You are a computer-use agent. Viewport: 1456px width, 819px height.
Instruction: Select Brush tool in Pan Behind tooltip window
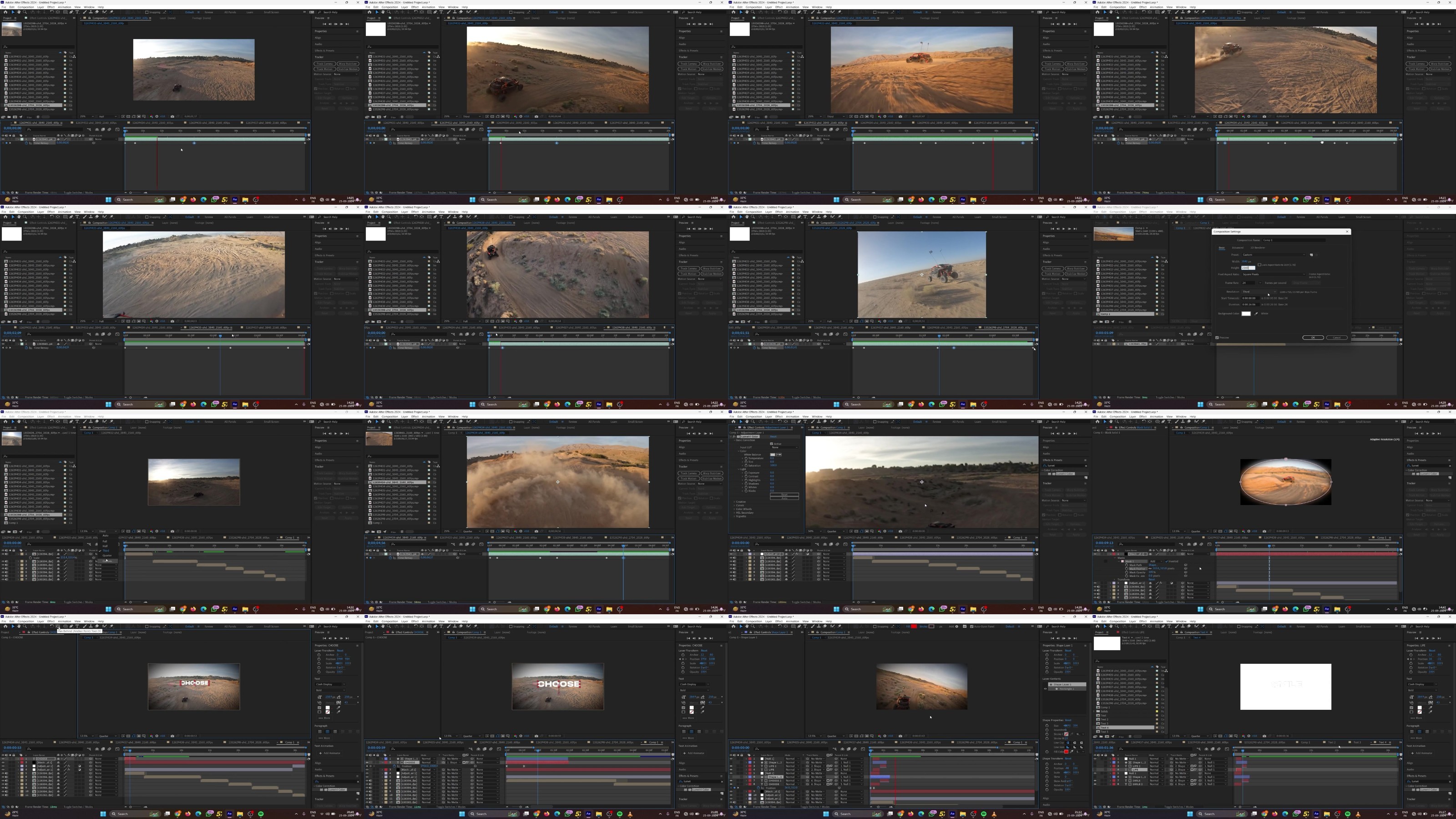pos(85,626)
